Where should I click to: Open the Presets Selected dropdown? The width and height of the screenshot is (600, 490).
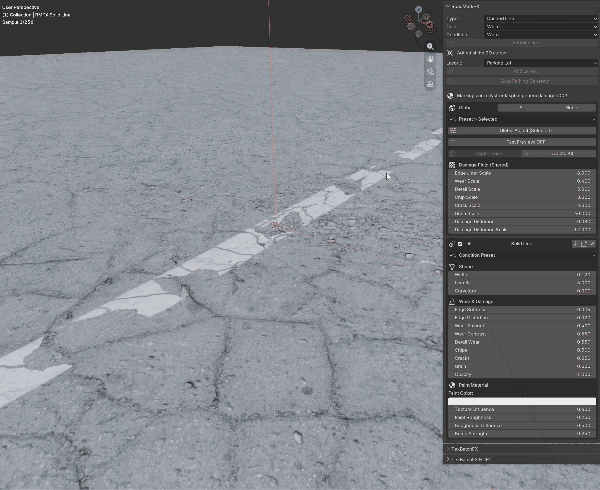tap(522, 119)
